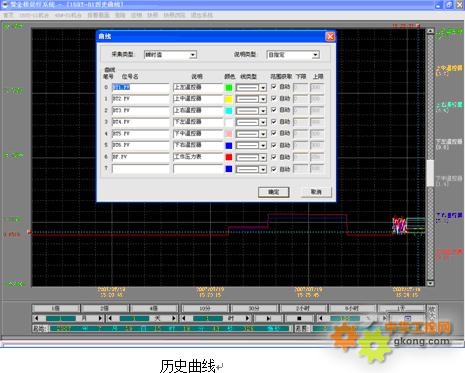Click the chart's vertical scrollbar up arrow

430,31
